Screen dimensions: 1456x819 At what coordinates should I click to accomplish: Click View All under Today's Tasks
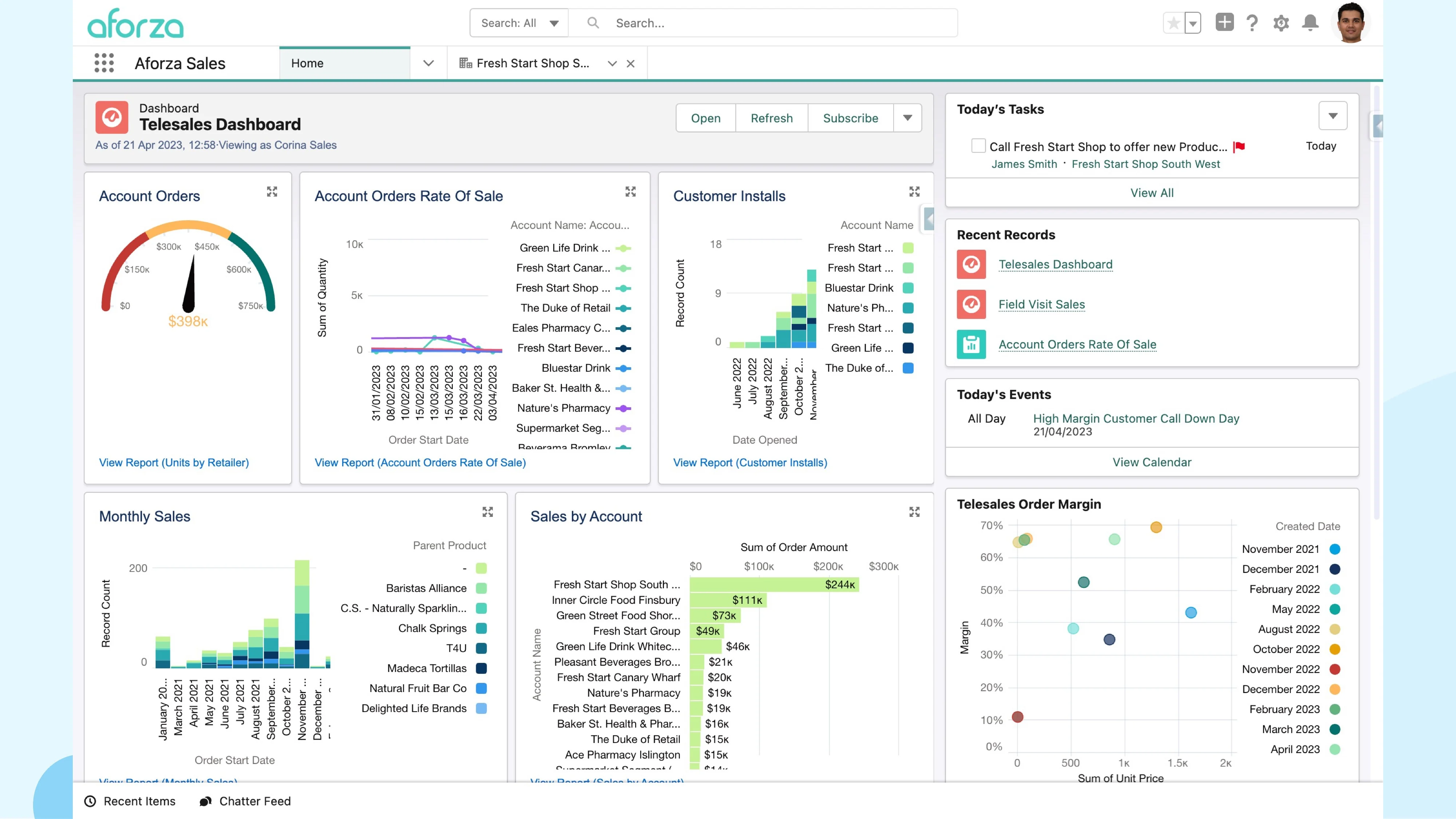[x=1151, y=193]
